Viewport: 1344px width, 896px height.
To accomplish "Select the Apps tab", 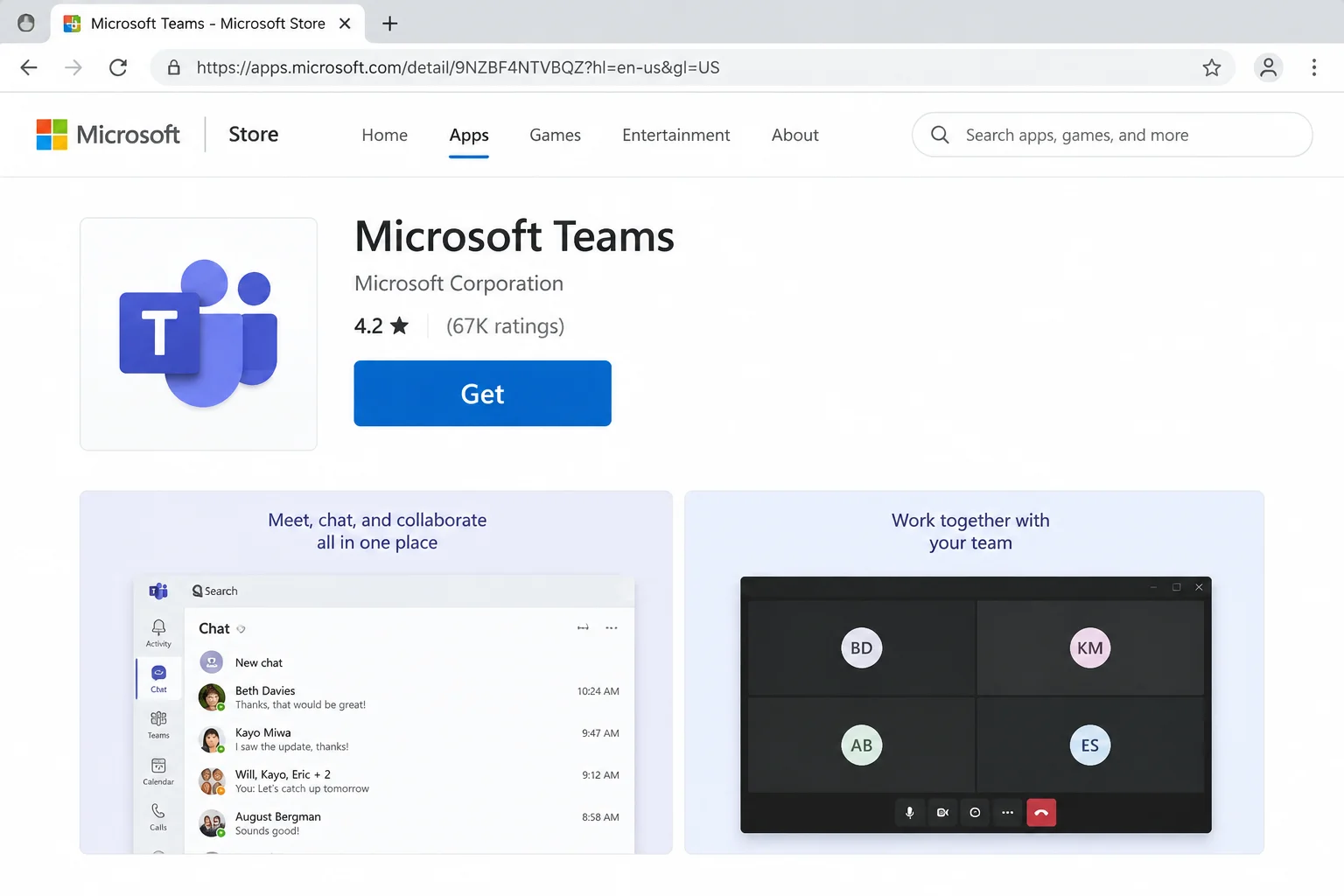I will pos(469,135).
